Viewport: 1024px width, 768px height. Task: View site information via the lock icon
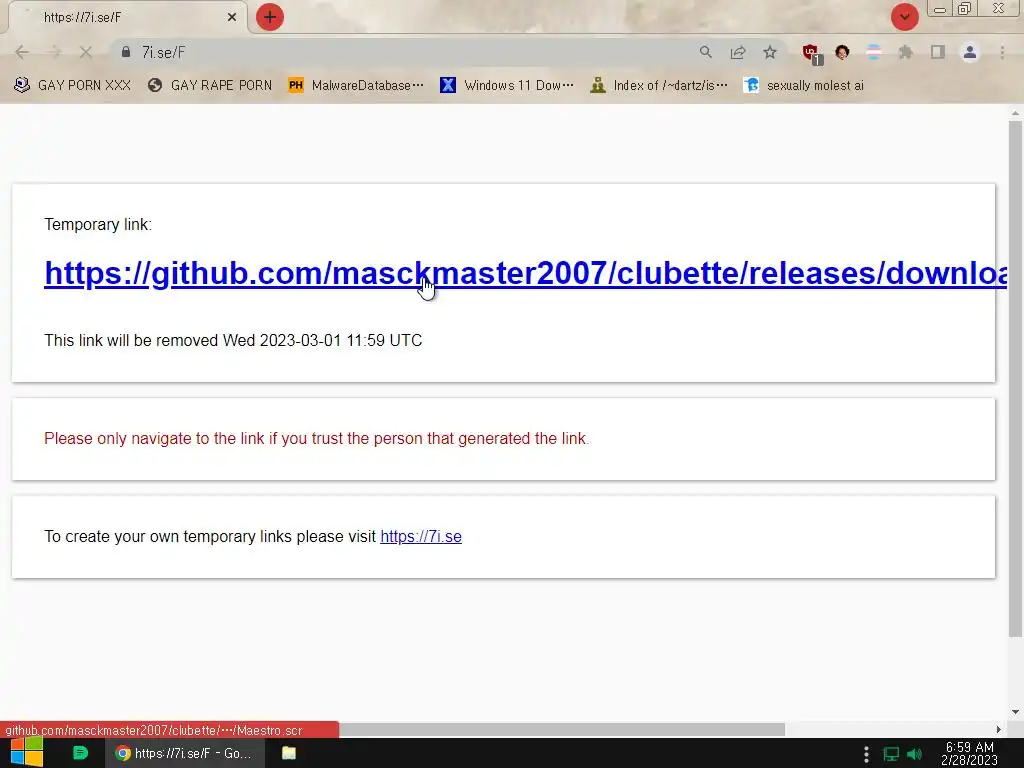[x=126, y=52]
